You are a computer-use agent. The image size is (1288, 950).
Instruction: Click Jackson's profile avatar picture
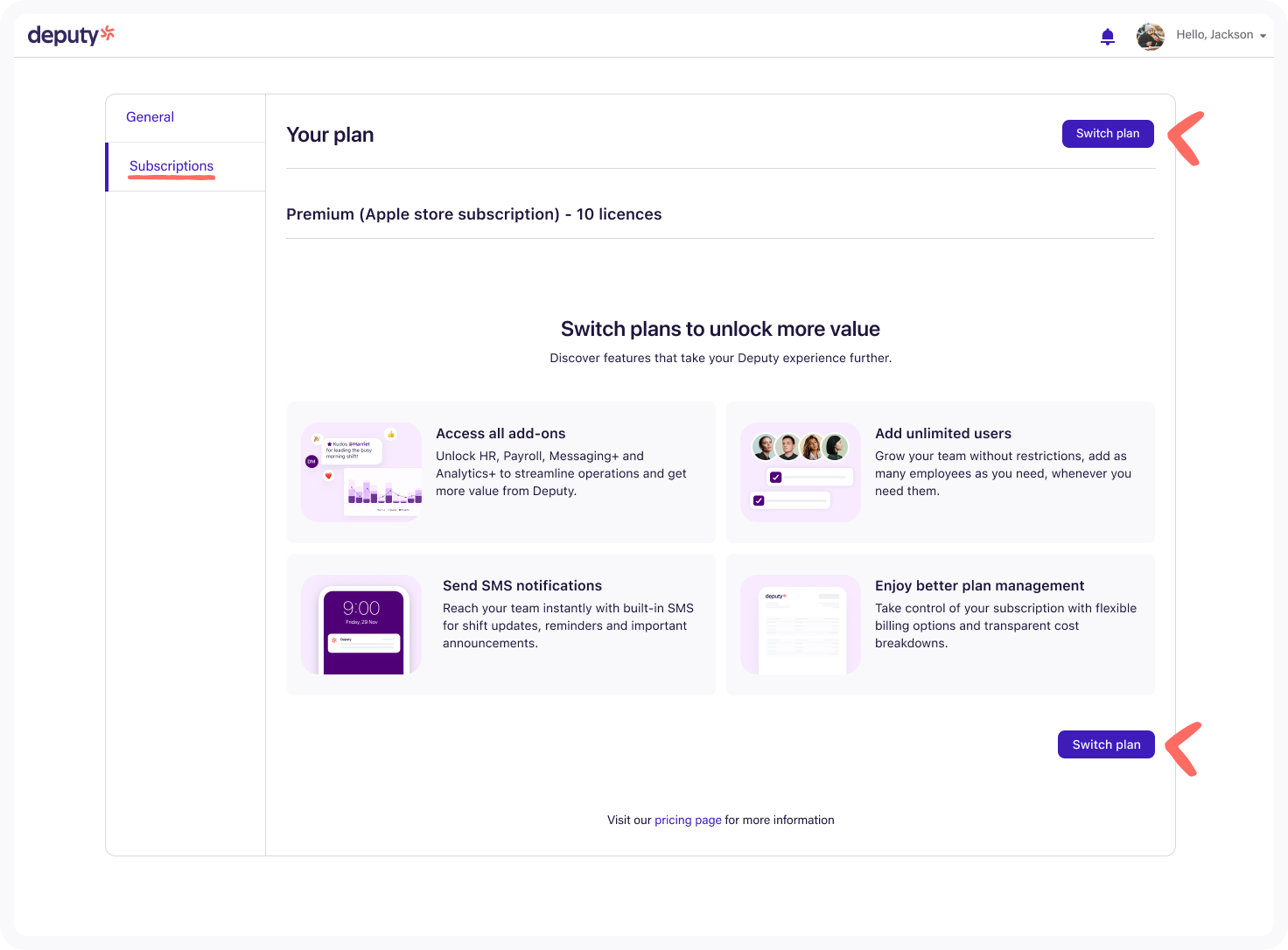[x=1151, y=36]
